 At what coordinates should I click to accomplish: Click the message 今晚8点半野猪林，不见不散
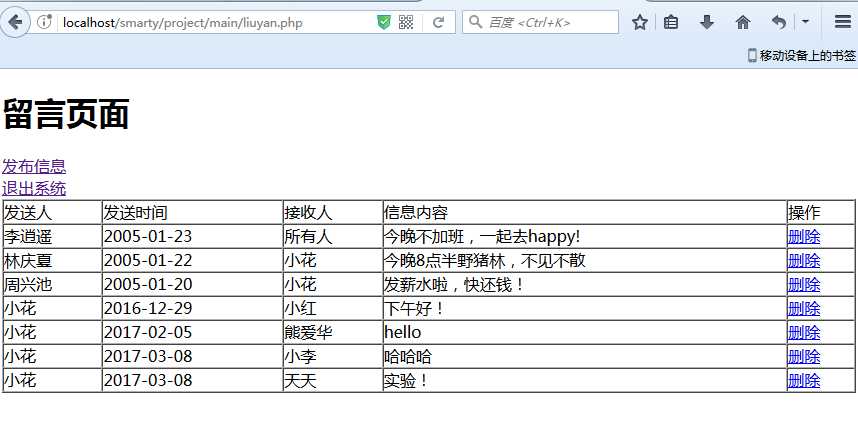tap(484, 261)
